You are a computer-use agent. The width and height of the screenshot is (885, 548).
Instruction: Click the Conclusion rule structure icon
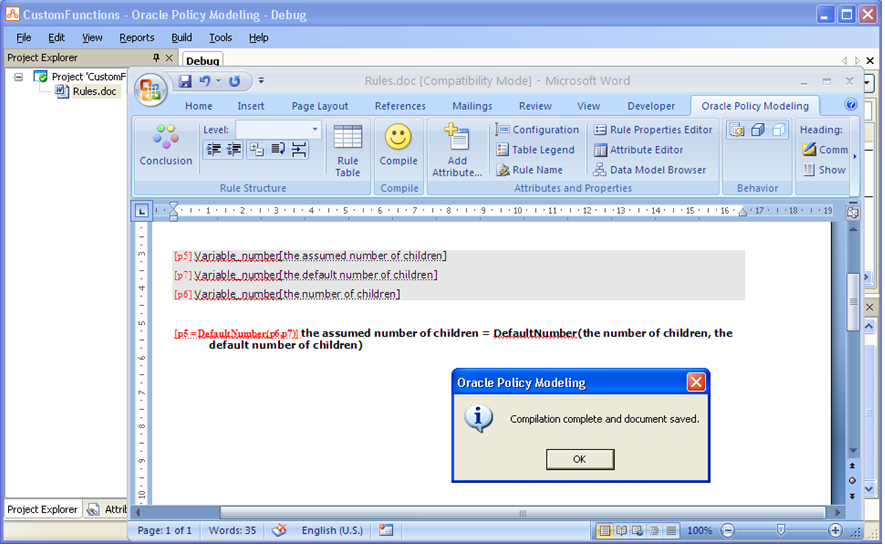[166, 146]
